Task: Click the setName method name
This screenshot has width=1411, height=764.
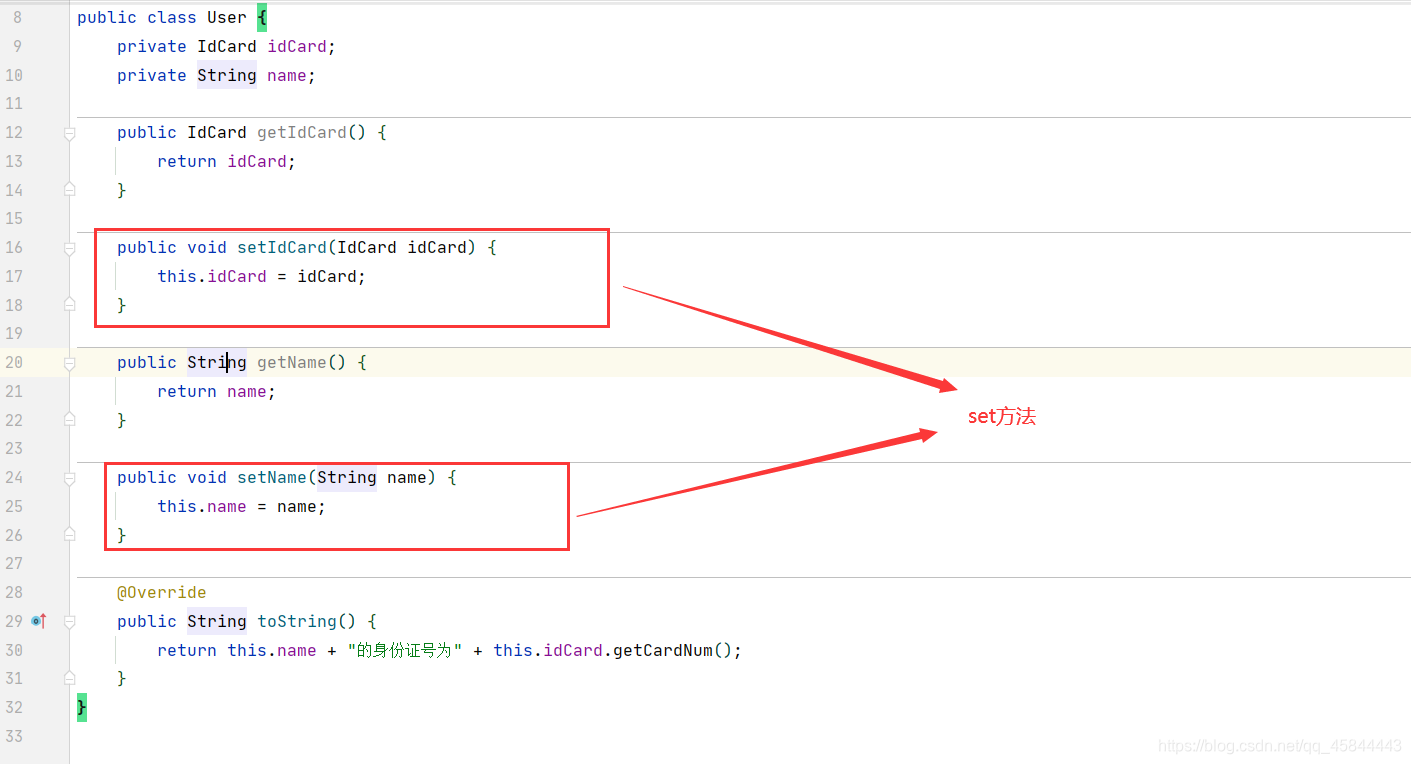Action: pos(272,478)
